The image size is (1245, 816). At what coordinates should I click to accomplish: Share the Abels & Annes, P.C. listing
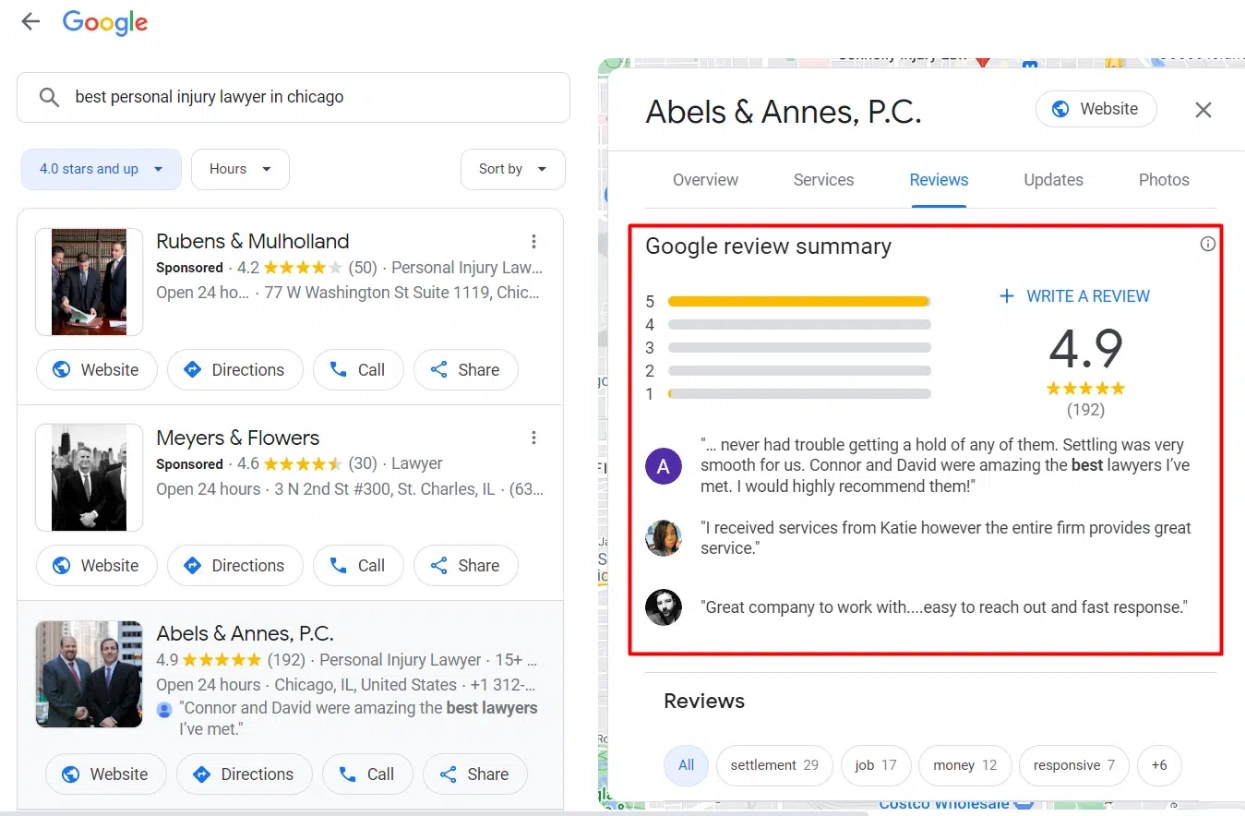point(475,774)
